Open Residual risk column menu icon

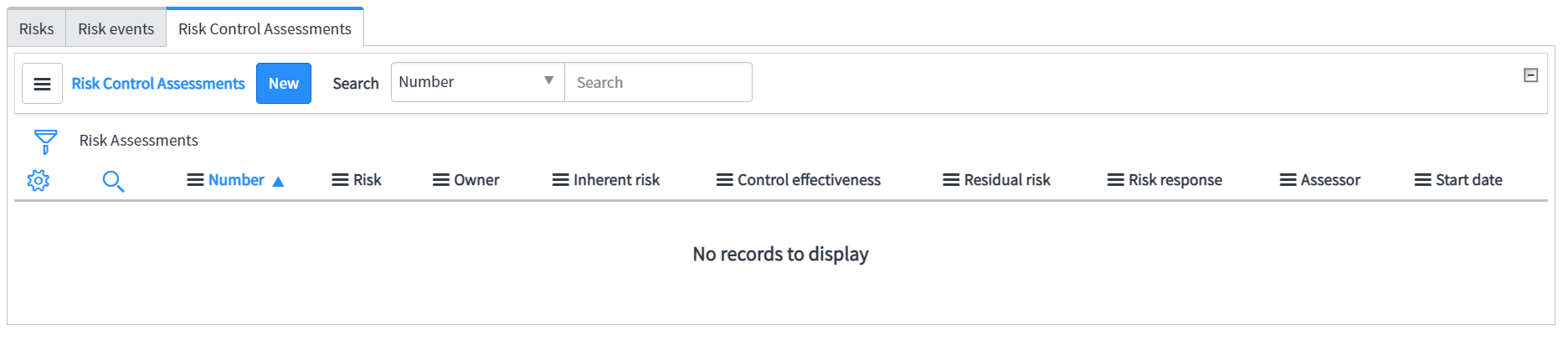951,180
